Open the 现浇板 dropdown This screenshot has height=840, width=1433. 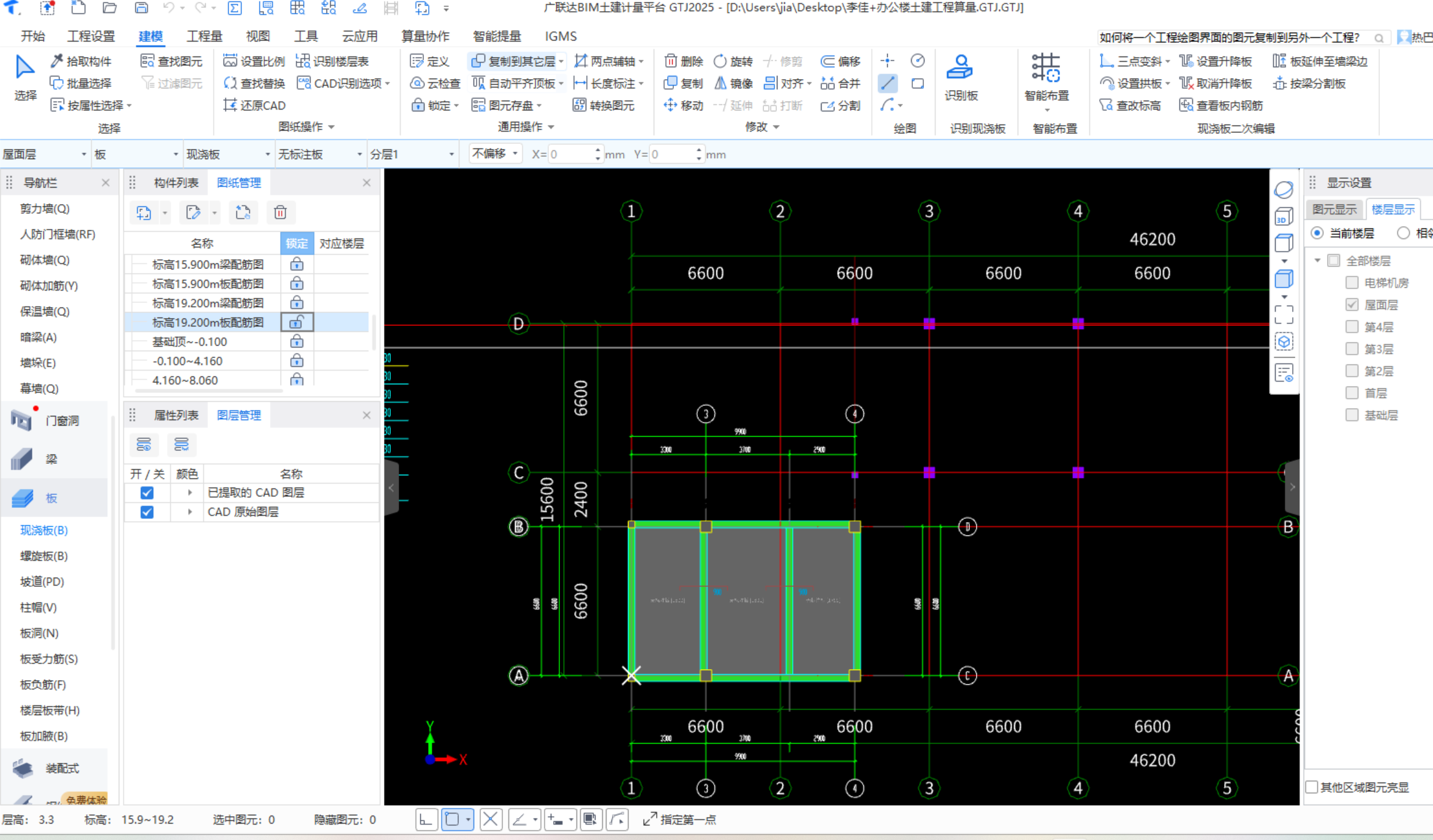click(x=229, y=154)
